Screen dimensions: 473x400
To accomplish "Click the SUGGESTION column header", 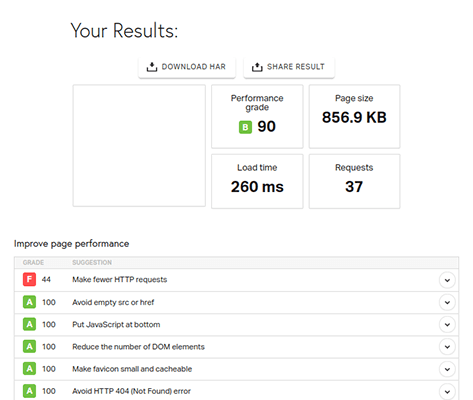I will point(92,263).
